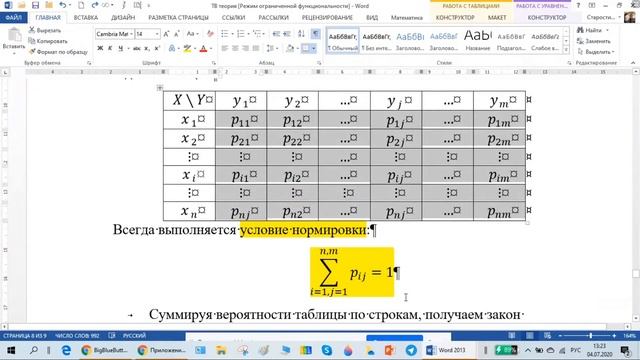Click the Undo arrow in quick access toolbar

tap(62, 5)
